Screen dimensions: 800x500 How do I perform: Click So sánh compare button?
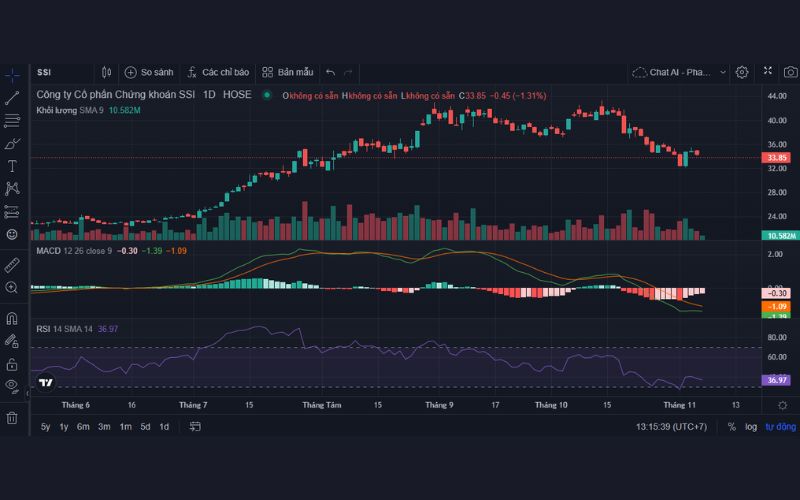click(x=149, y=72)
